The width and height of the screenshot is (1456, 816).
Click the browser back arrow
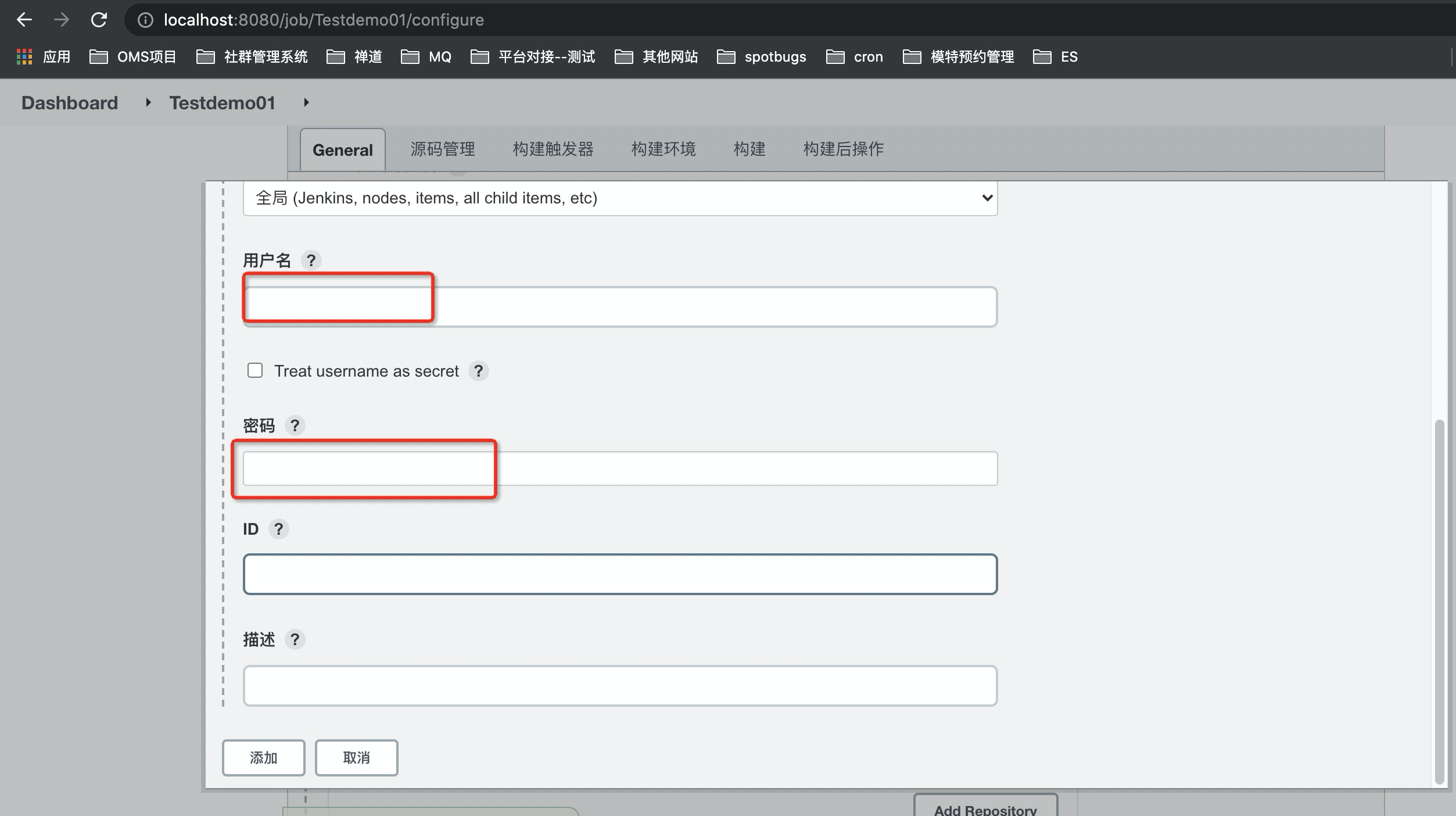(24, 20)
